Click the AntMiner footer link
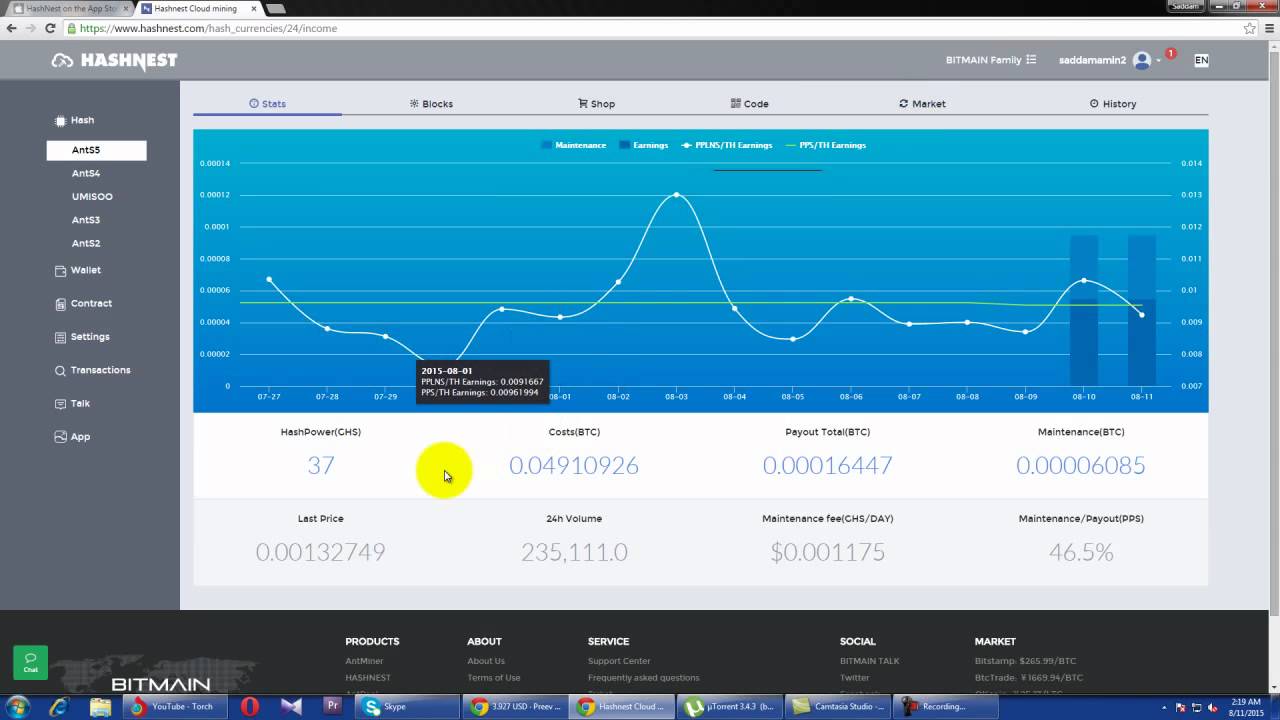Screen dimensions: 1280x720 point(364,661)
